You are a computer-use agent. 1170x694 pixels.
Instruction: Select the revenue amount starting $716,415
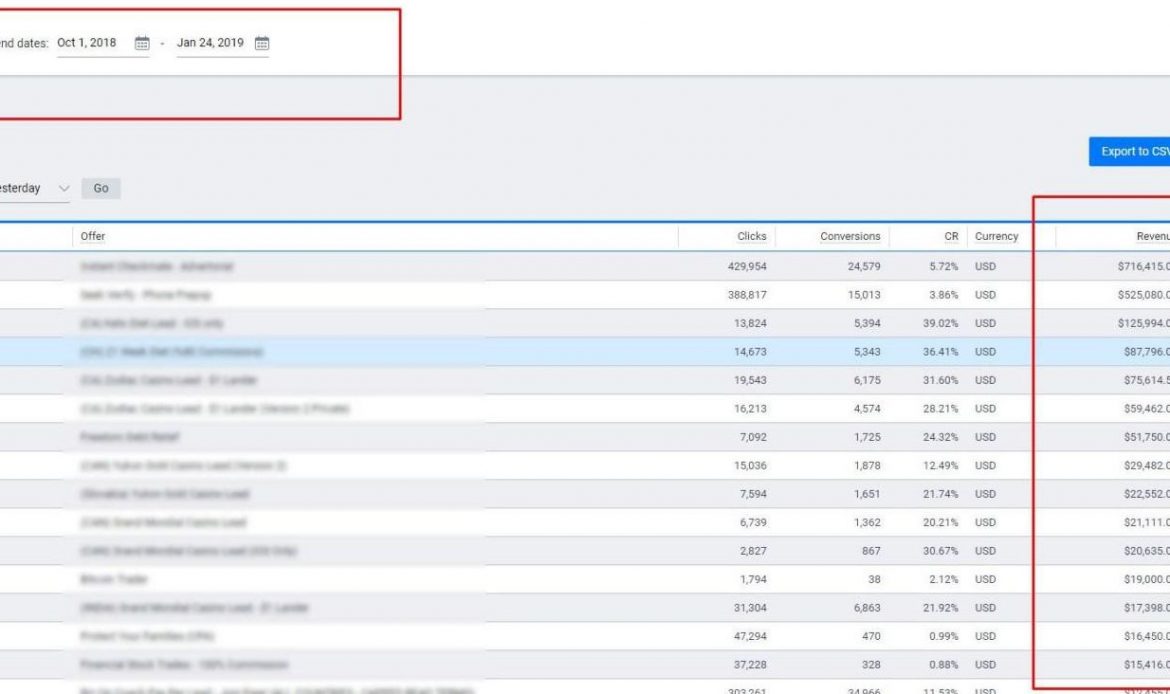[x=1144, y=266]
